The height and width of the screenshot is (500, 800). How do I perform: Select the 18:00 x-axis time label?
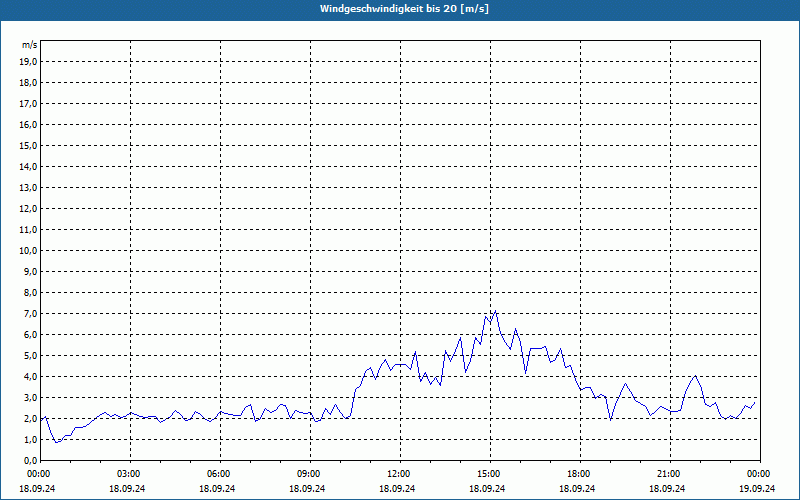click(579, 474)
